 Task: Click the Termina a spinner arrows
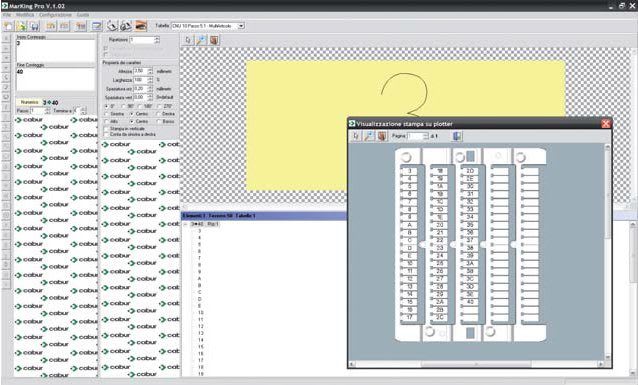[84, 111]
